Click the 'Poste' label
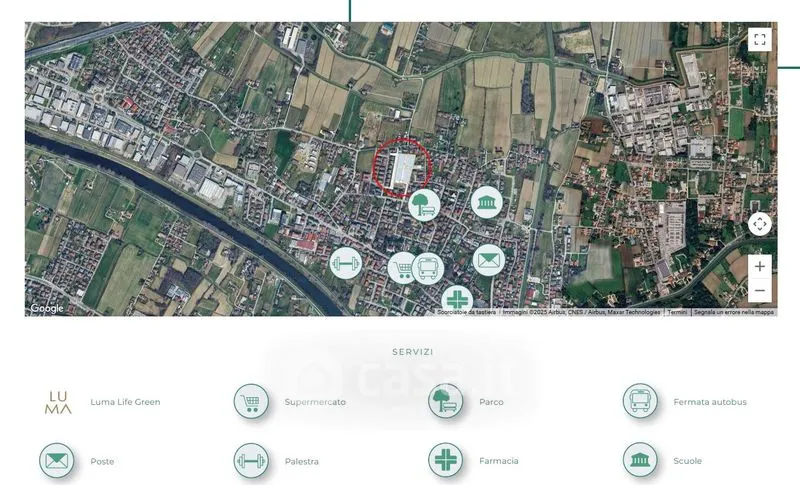The height and width of the screenshot is (485, 800). tap(102, 461)
